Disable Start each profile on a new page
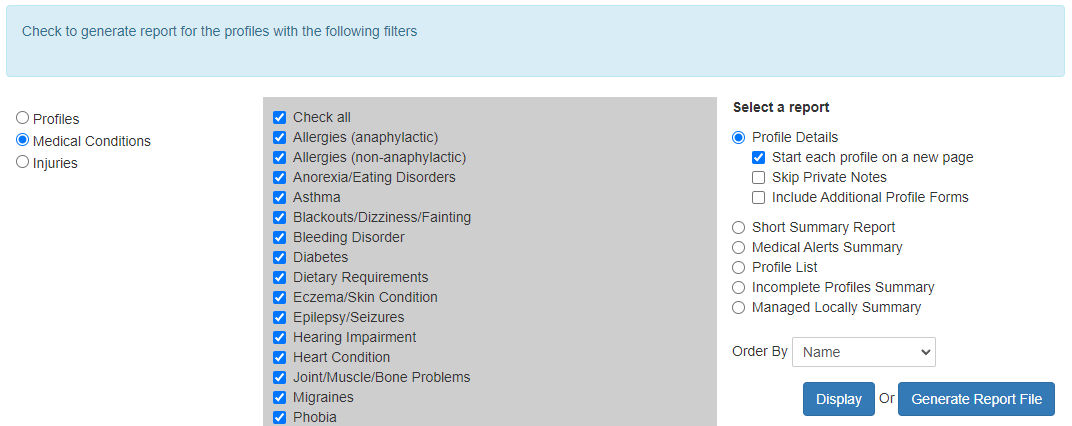The height and width of the screenshot is (426, 1072). (x=759, y=157)
